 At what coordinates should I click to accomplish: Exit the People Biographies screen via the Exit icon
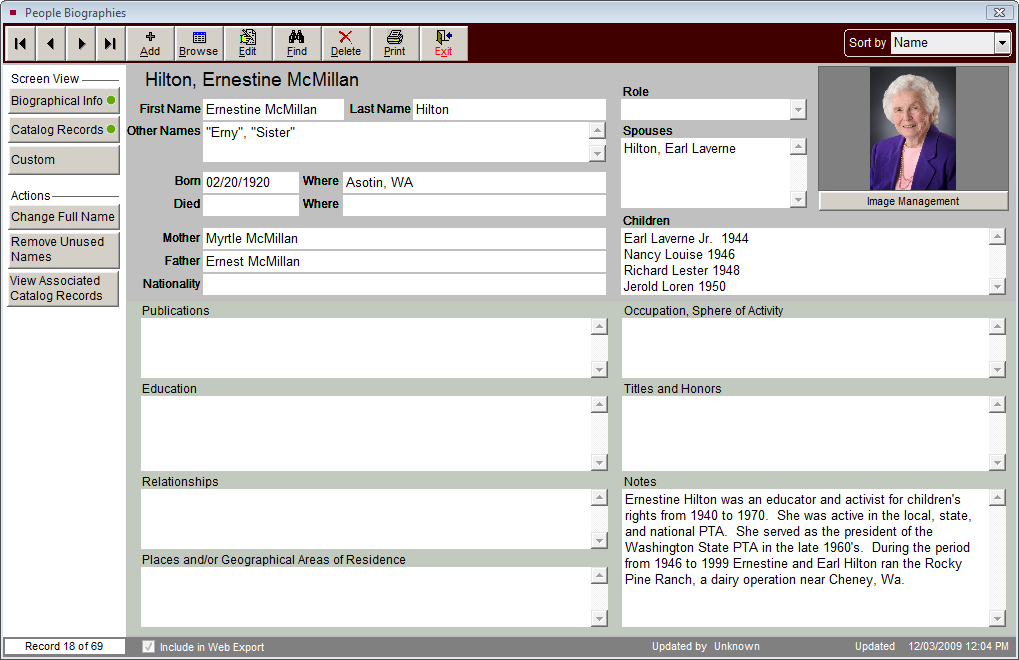click(x=443, y=42)
